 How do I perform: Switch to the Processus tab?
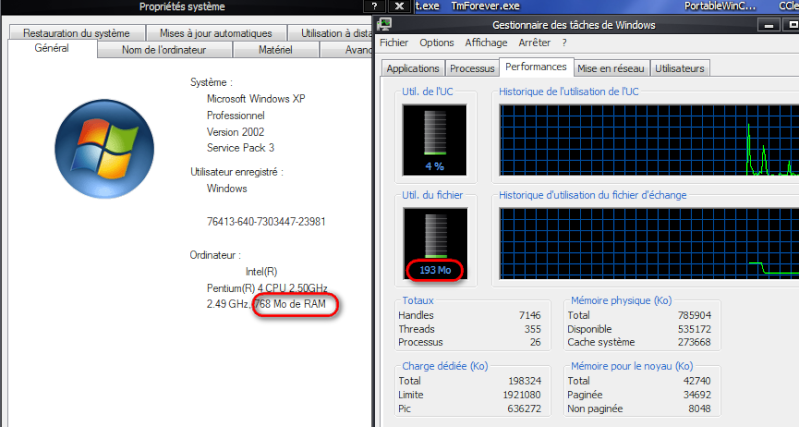point(472,68)
